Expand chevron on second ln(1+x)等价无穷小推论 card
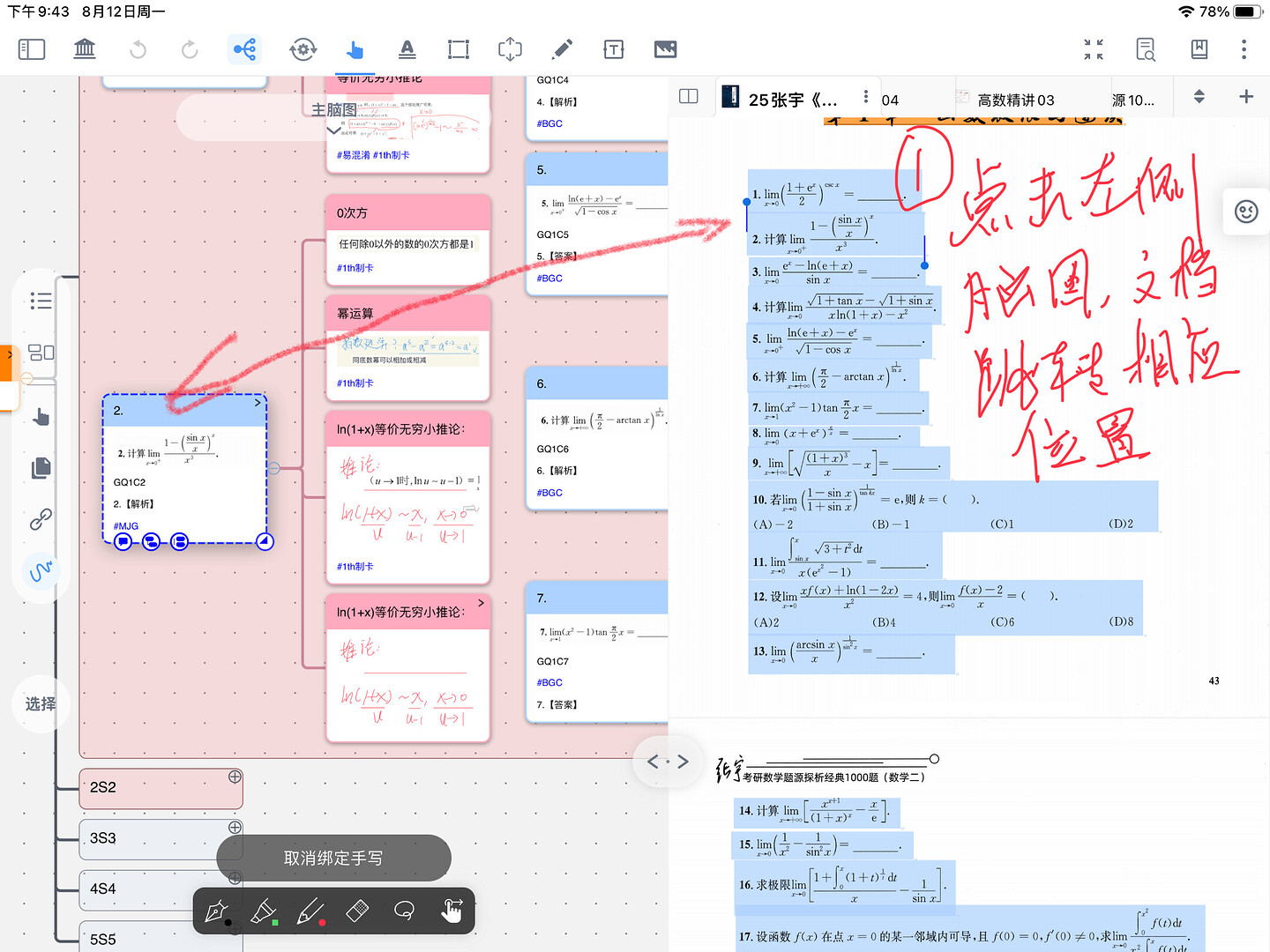 coord(481,603)
